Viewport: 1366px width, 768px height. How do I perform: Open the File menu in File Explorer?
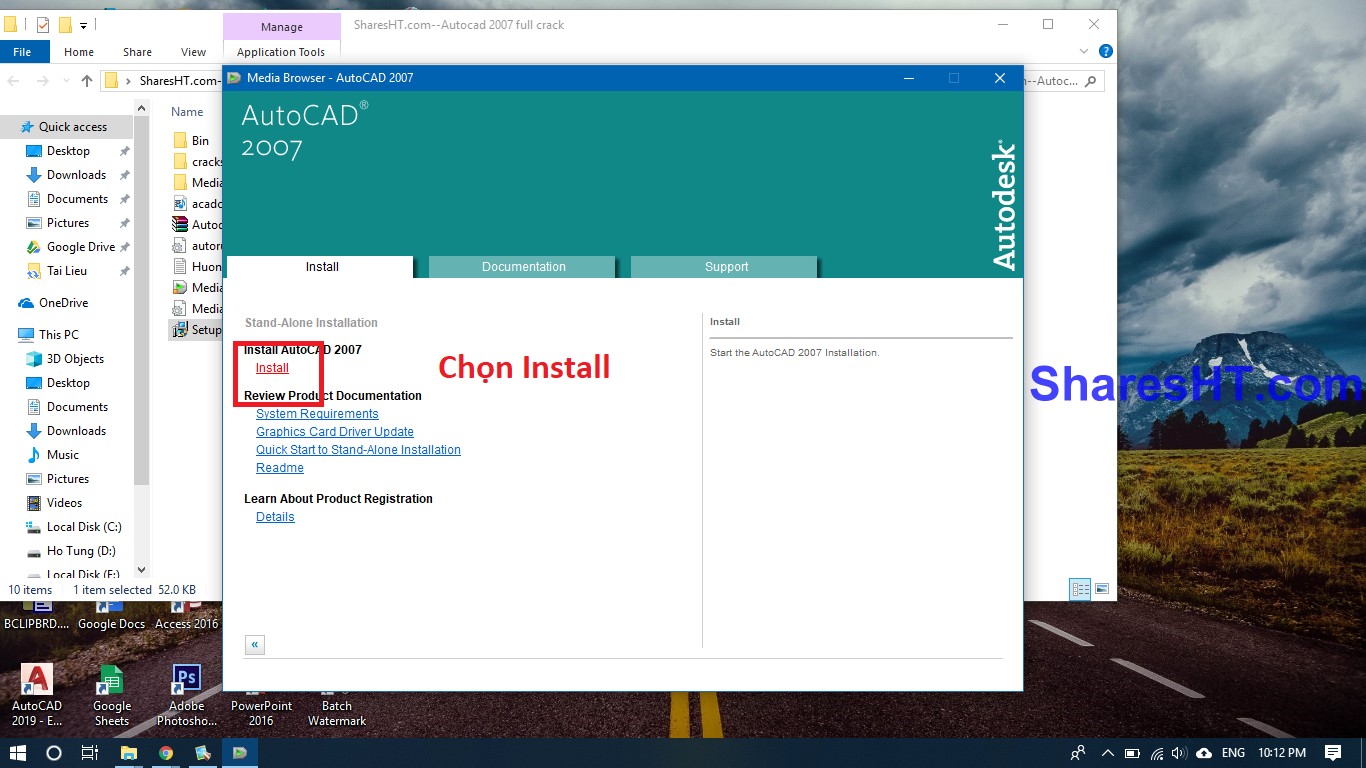point(22,52)
